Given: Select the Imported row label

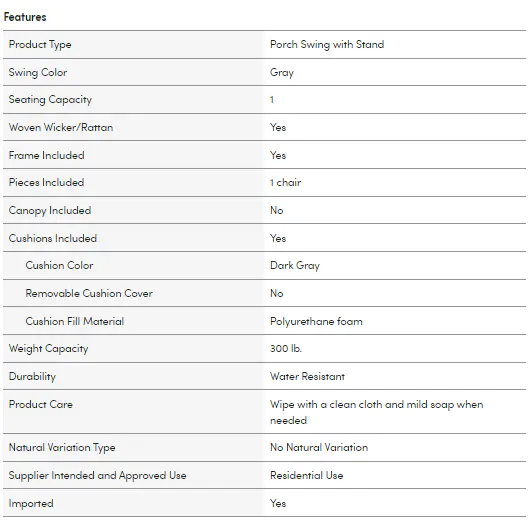Looking at the screenshot, I should [x=31, y=503].
